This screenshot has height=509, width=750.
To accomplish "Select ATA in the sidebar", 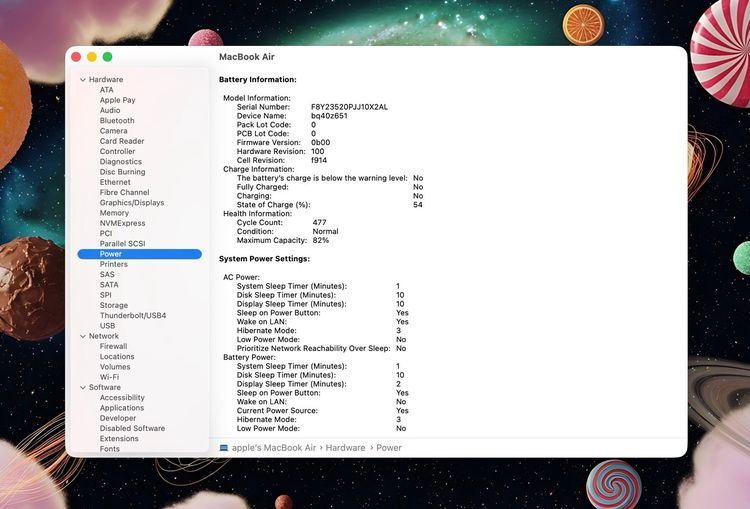I will pos(107,90).
